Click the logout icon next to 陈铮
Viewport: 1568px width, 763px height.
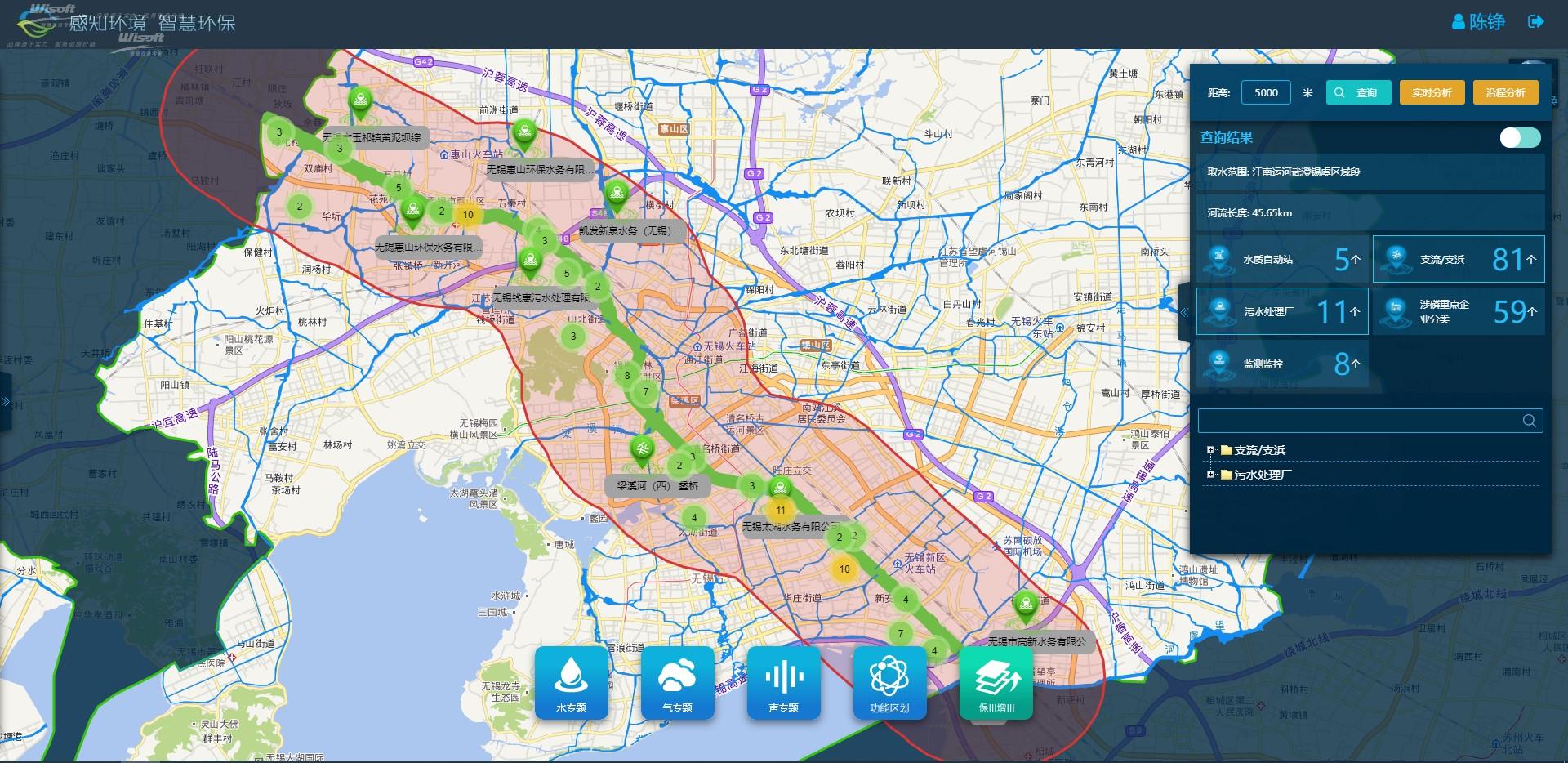(1535, 22)
